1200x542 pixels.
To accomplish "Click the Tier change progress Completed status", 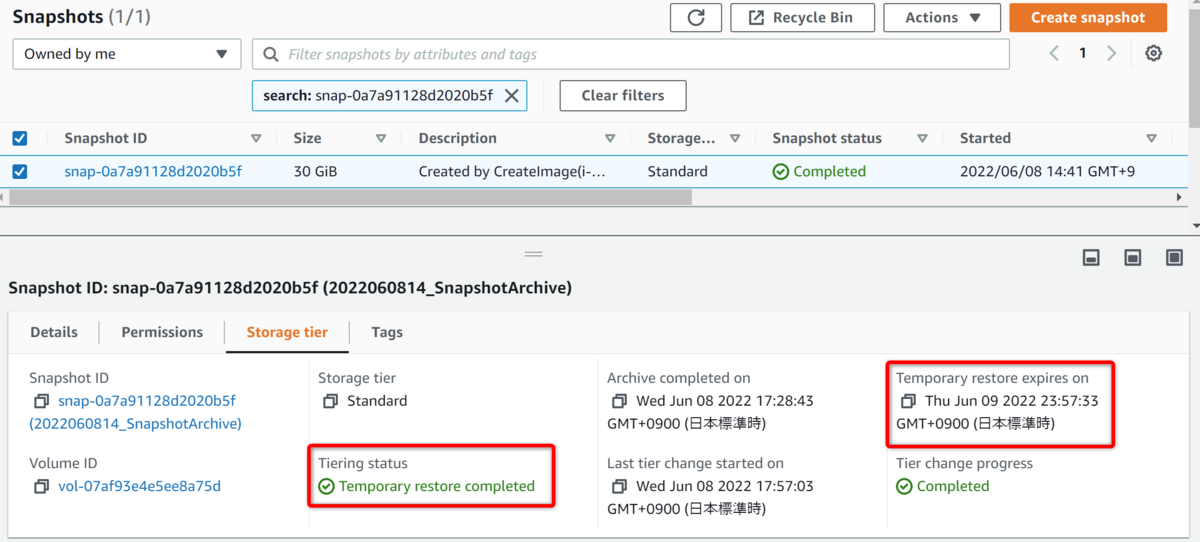I will coord(943,486).
